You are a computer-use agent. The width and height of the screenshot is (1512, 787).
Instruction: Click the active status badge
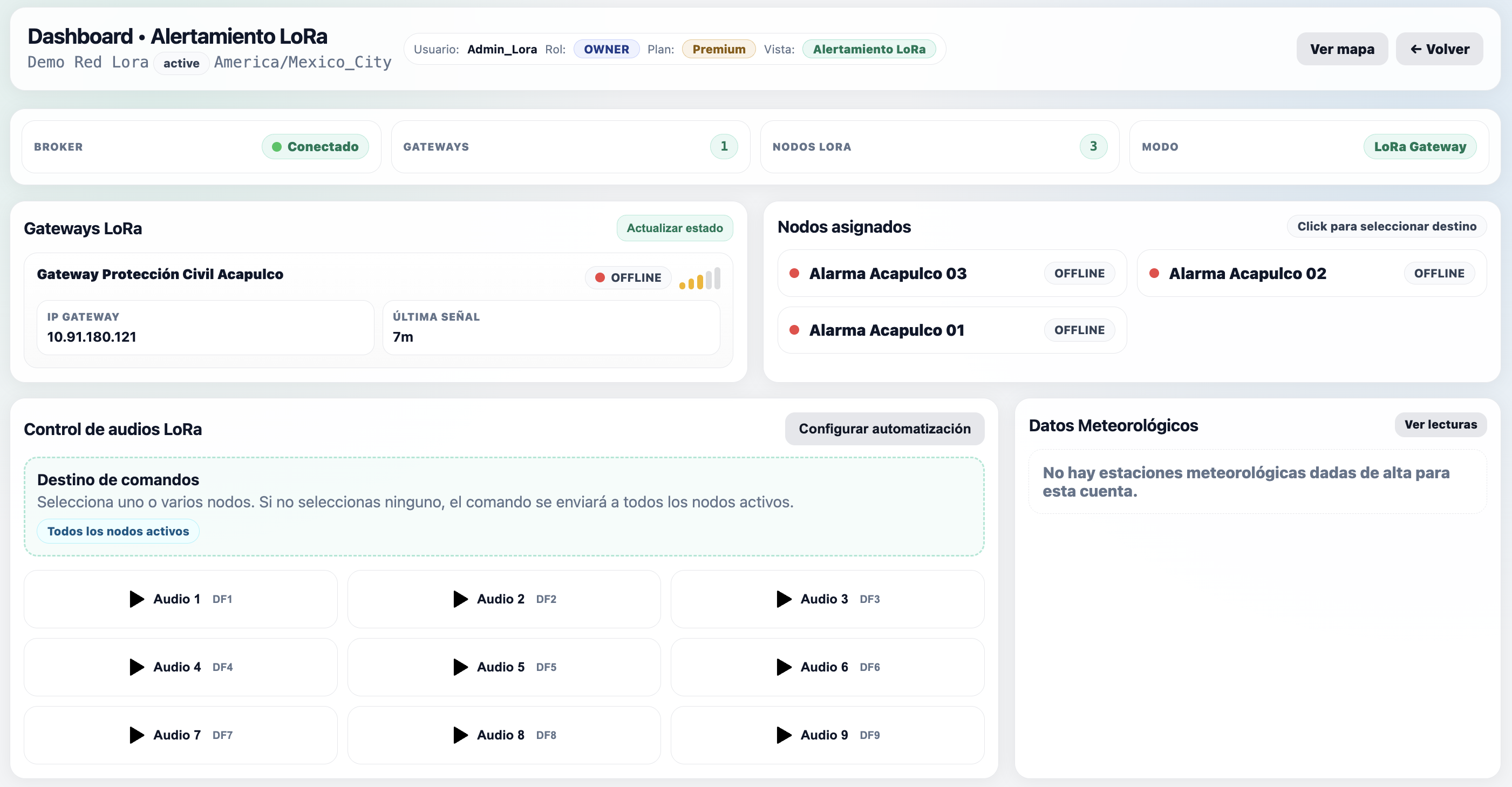(181, 64)
